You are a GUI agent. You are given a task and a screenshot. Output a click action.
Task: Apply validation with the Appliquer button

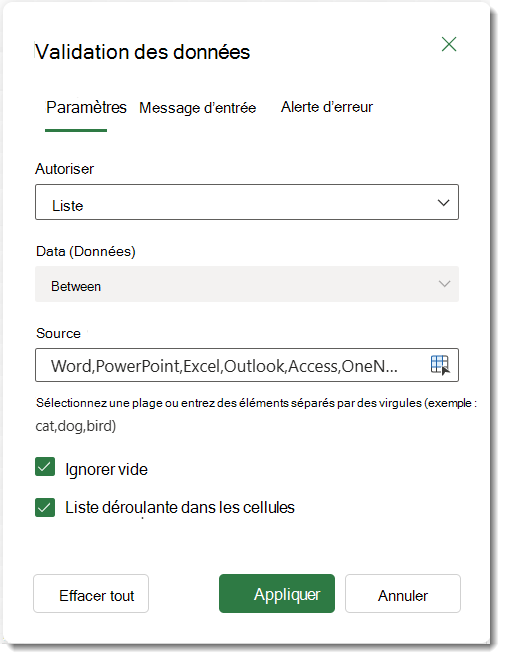(276, 594)
